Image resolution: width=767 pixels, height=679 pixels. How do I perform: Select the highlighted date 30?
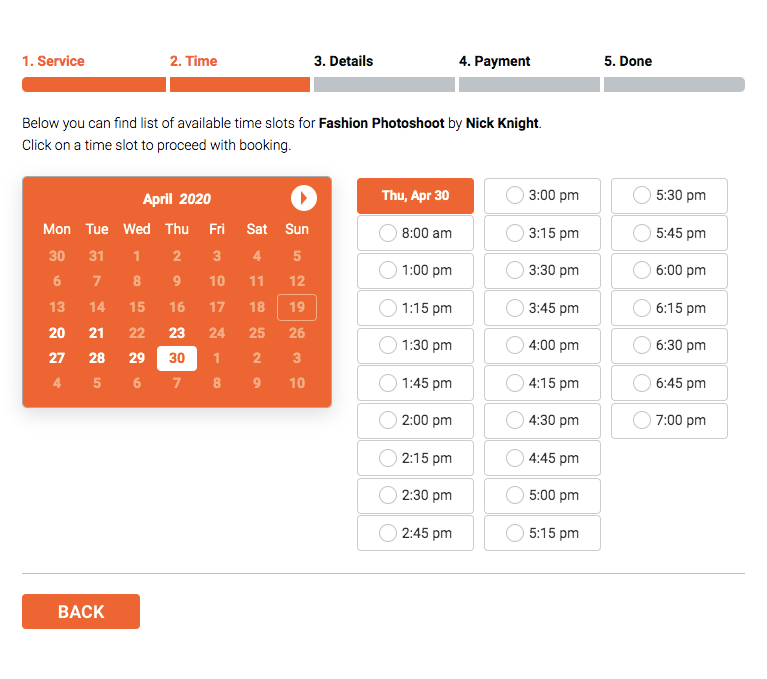coord(177,358)
